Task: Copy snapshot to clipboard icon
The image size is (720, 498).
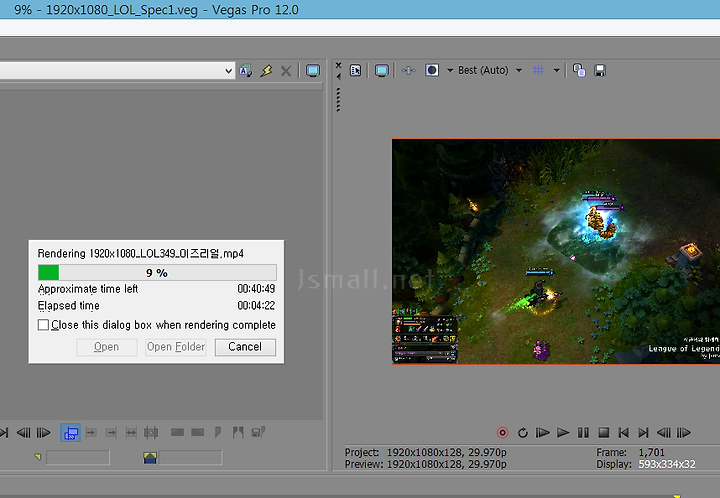Action: click(x=579, y=70)
